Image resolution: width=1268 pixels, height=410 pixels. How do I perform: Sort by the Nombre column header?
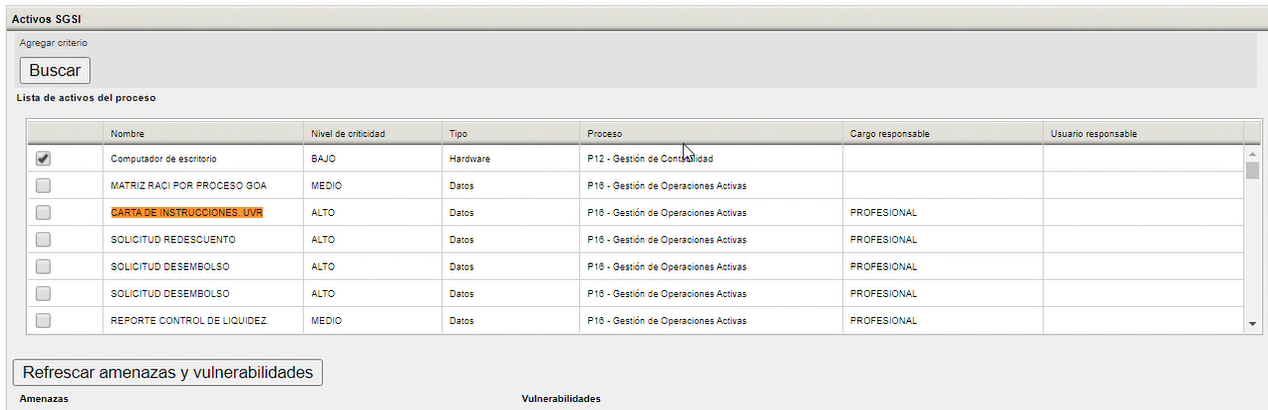[x=203, y=133]
